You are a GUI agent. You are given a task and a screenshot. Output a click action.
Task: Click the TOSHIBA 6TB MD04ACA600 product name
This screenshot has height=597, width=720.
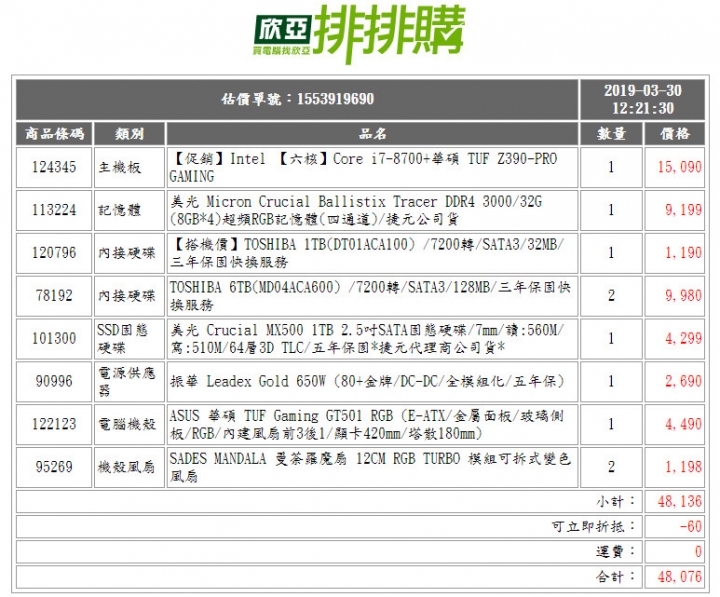click(370, 295)
